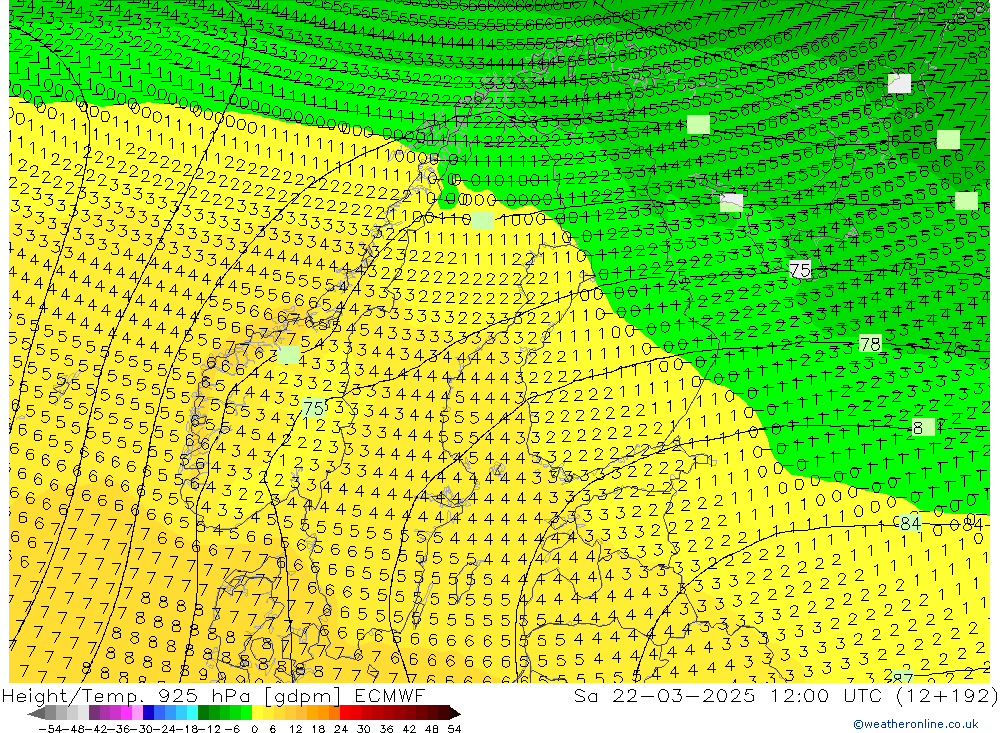The width and height of the screenshot is (1000, 733).
Task: Select the bright red legend swatch at 24
Action: 345,713
